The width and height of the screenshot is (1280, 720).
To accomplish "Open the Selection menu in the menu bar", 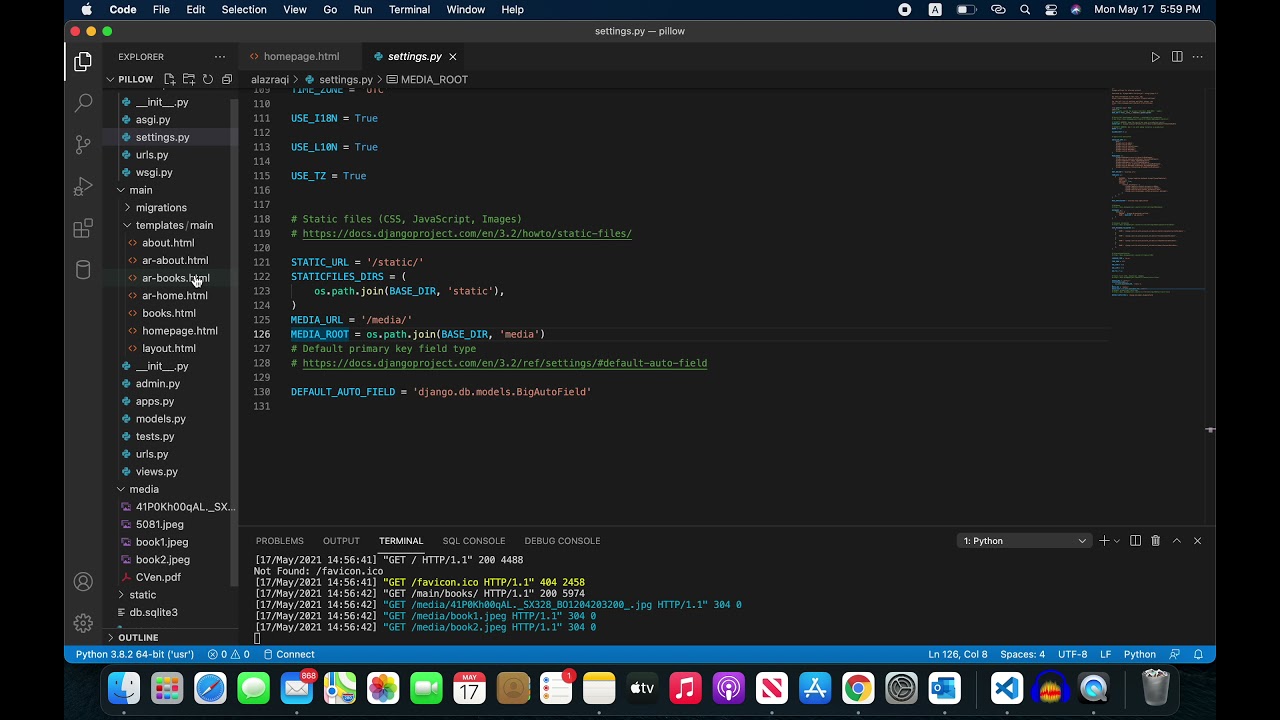I will (x=244, y=10).
